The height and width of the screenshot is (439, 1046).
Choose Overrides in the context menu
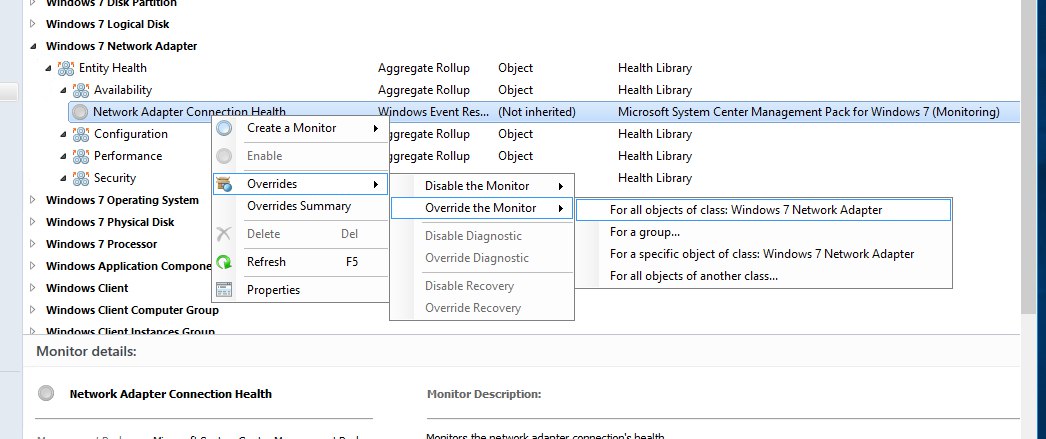[x=300, y=183]
